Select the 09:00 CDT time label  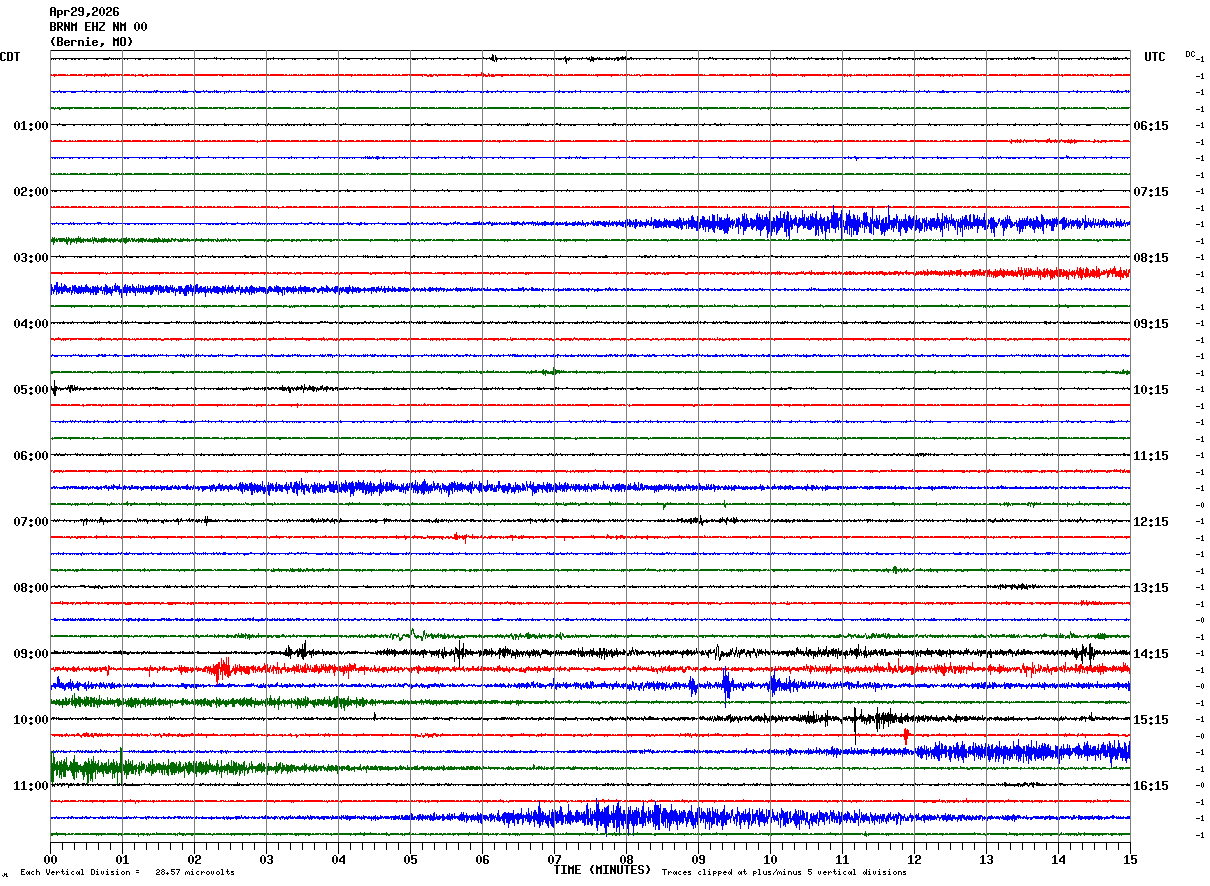pos(31,654)
